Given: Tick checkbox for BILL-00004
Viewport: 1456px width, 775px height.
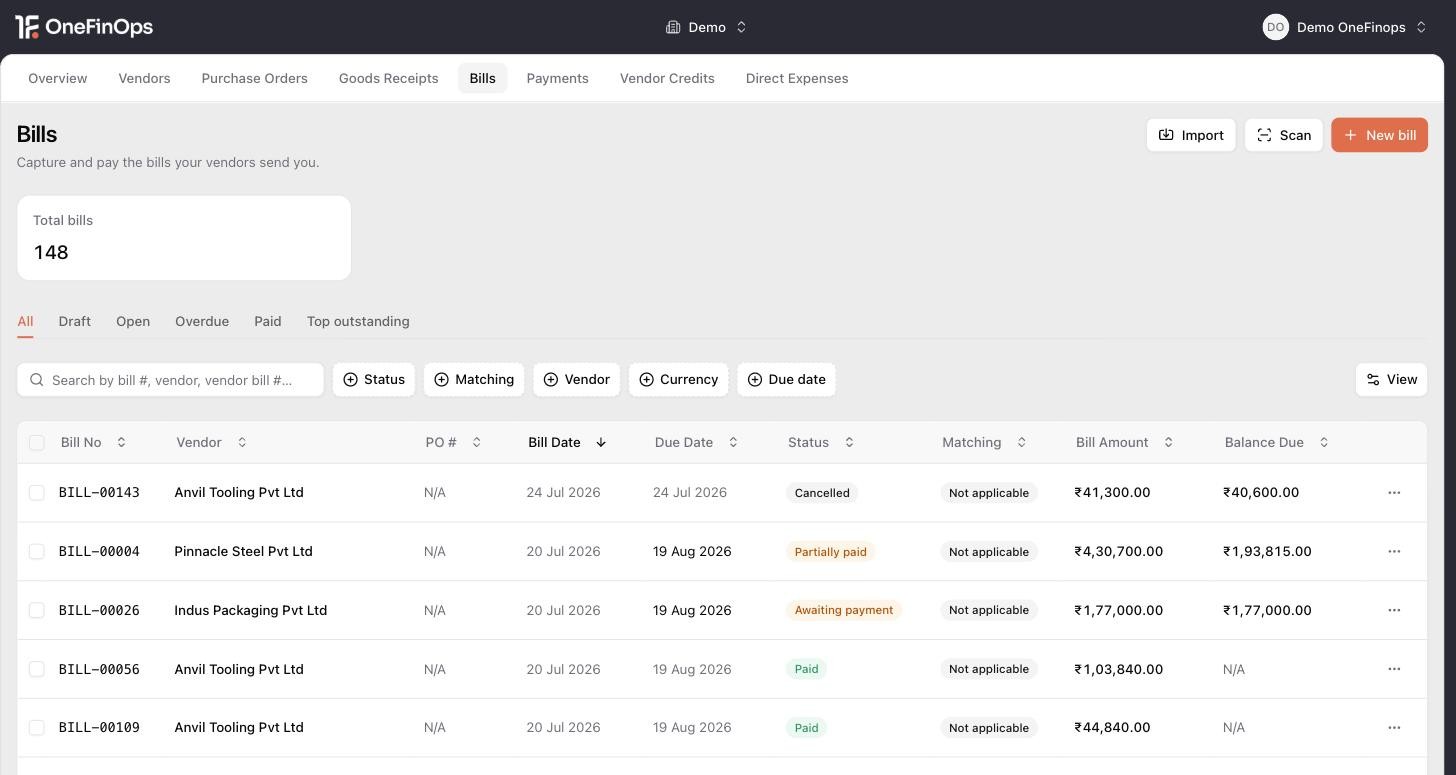Looking at the screenshot, I should pos(37,552).
